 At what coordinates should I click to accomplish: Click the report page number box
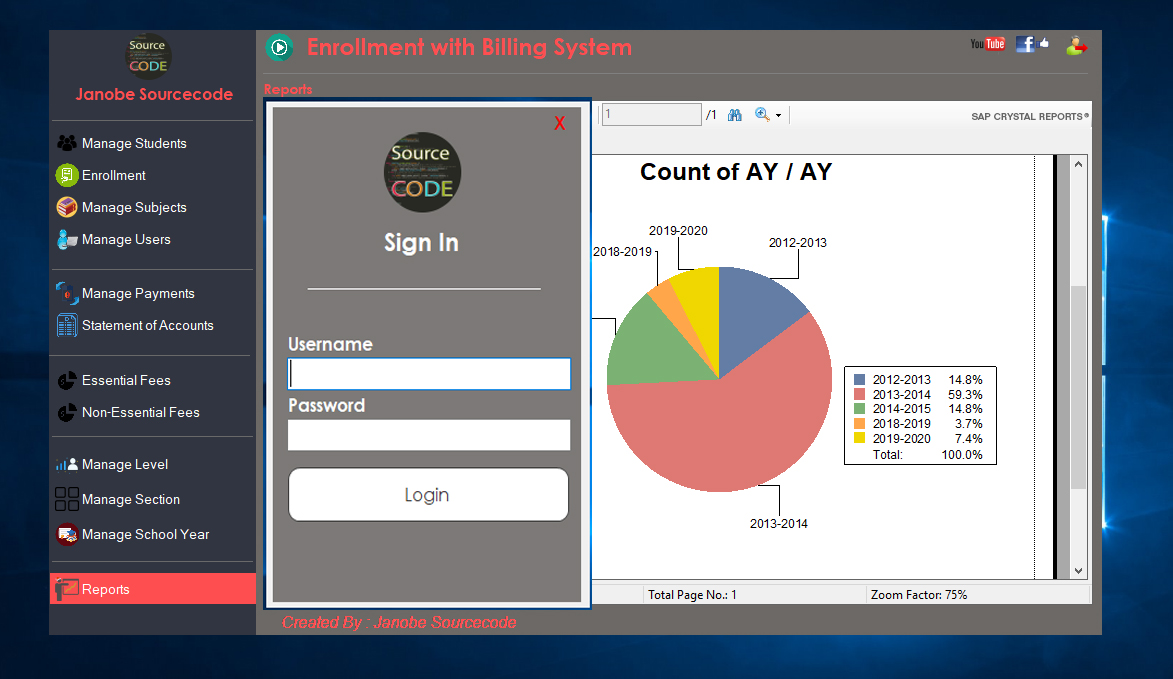(x=651, y=115)
